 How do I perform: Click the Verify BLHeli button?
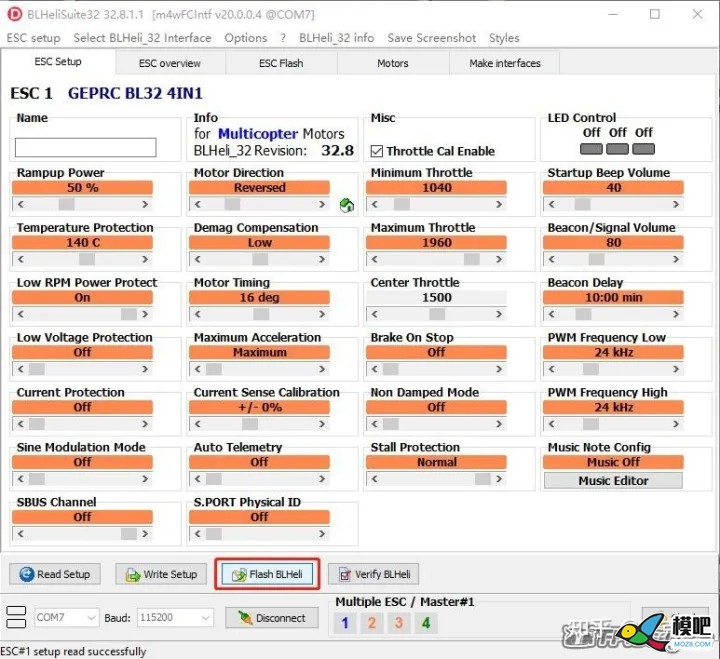pyautogui.click(x=374, y=574)
